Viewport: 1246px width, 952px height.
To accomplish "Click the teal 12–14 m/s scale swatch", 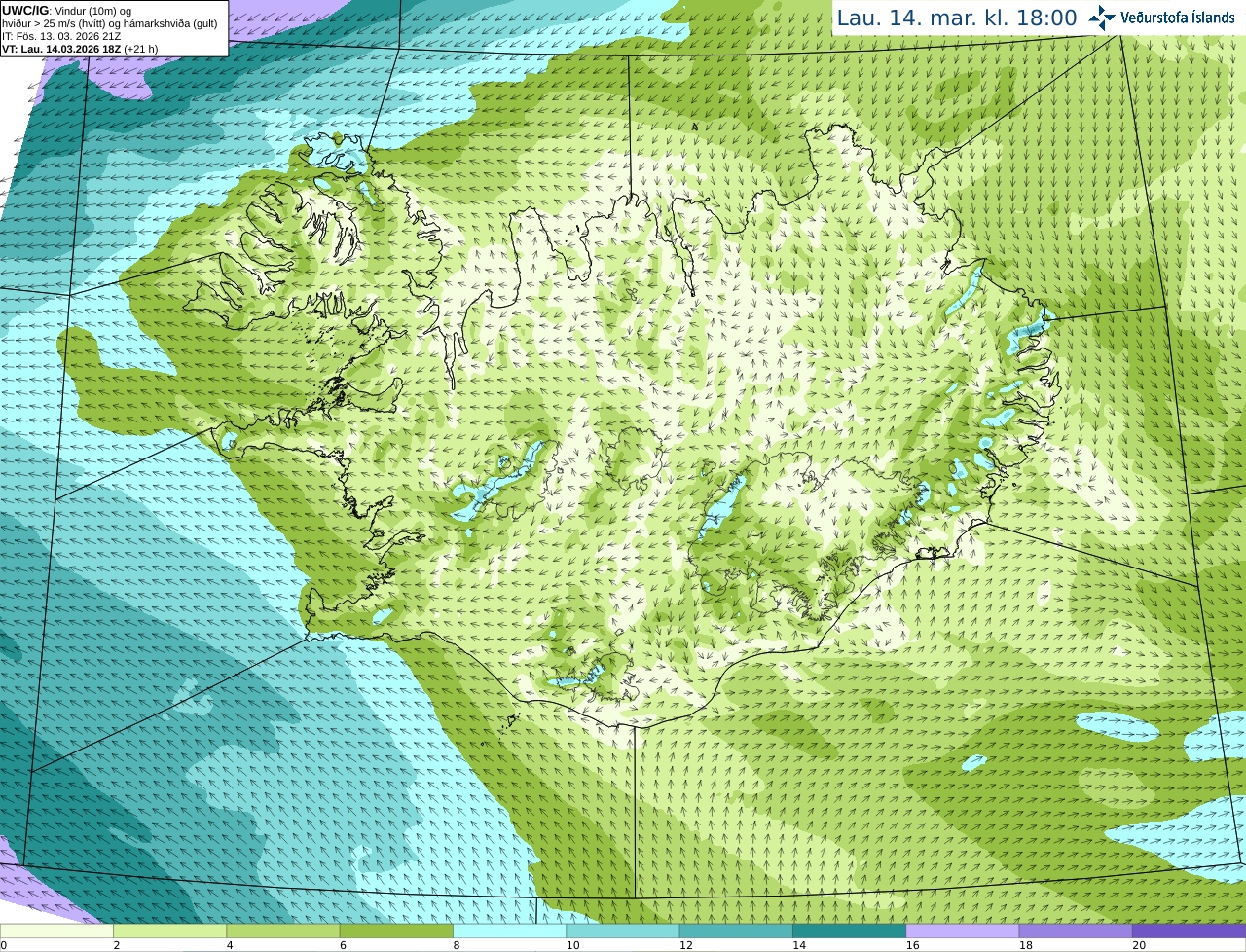I will pyautogui.click(x=736, y=931).
